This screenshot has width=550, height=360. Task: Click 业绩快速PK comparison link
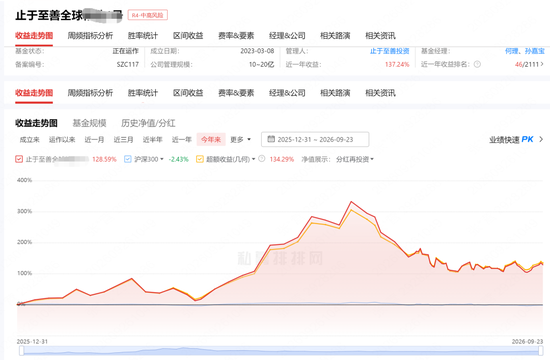511,140
